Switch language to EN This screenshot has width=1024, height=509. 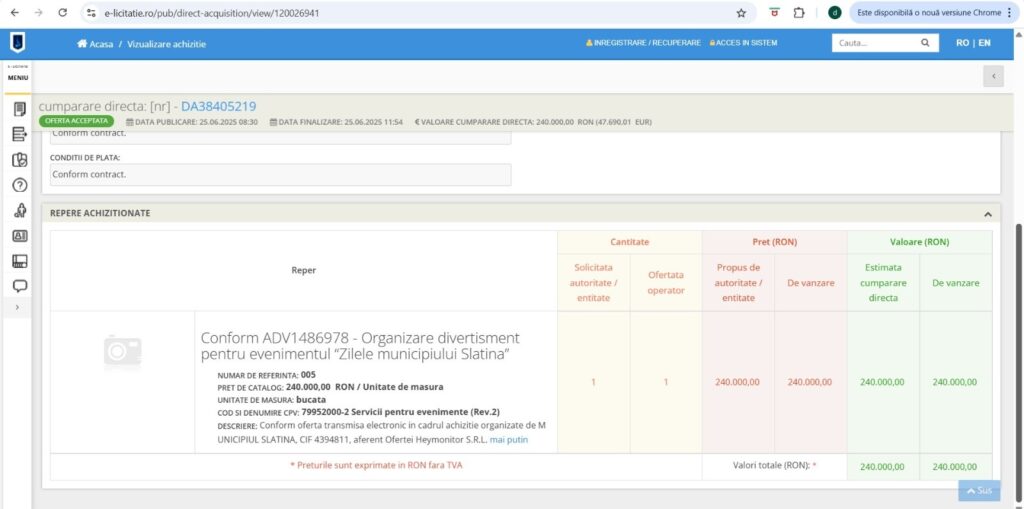click(x=985, y=43)
